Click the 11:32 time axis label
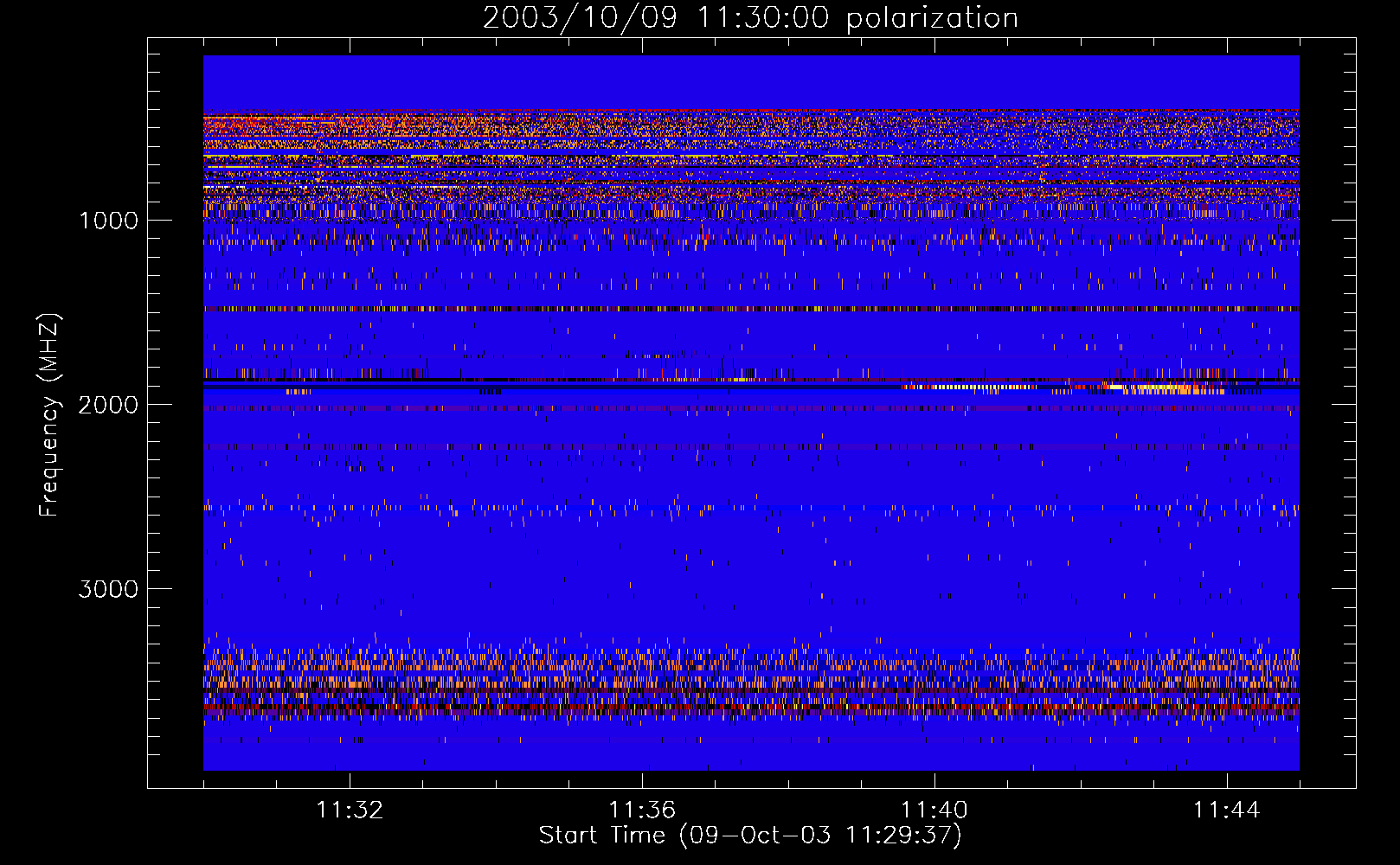The image size is (1400, 865). coord(350,811)
